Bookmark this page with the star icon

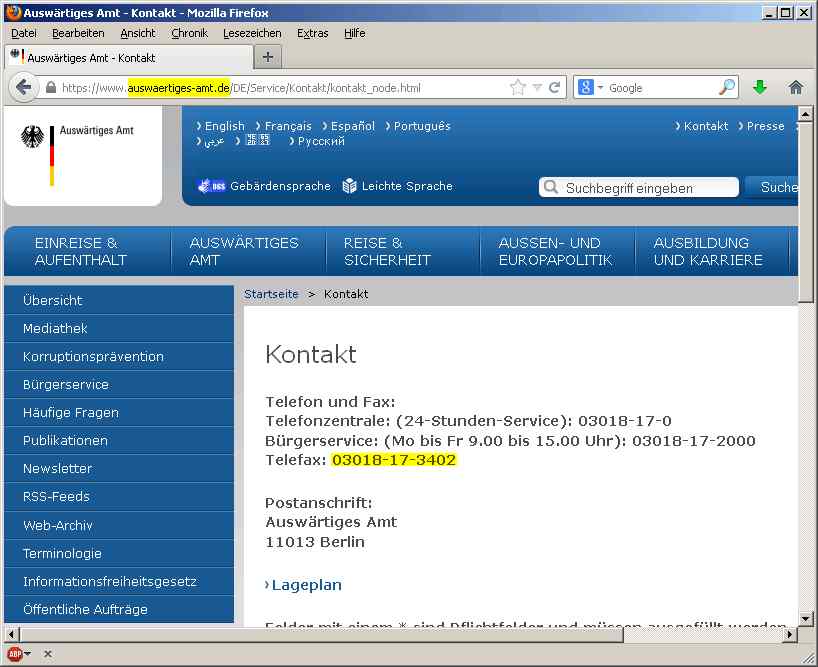click(518, 87)
